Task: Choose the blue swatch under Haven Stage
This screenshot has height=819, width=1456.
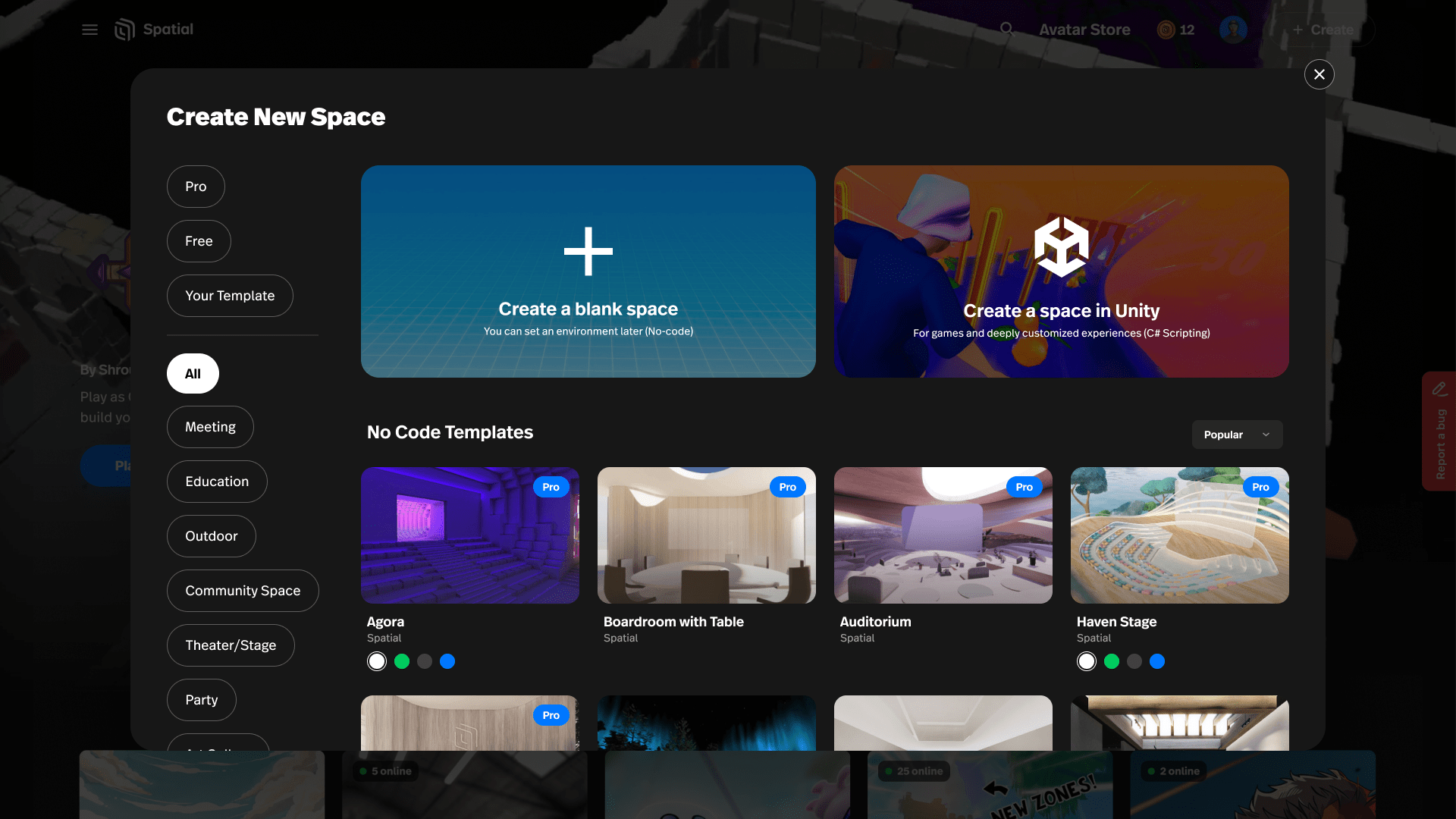Action: tap(1156, 661)
